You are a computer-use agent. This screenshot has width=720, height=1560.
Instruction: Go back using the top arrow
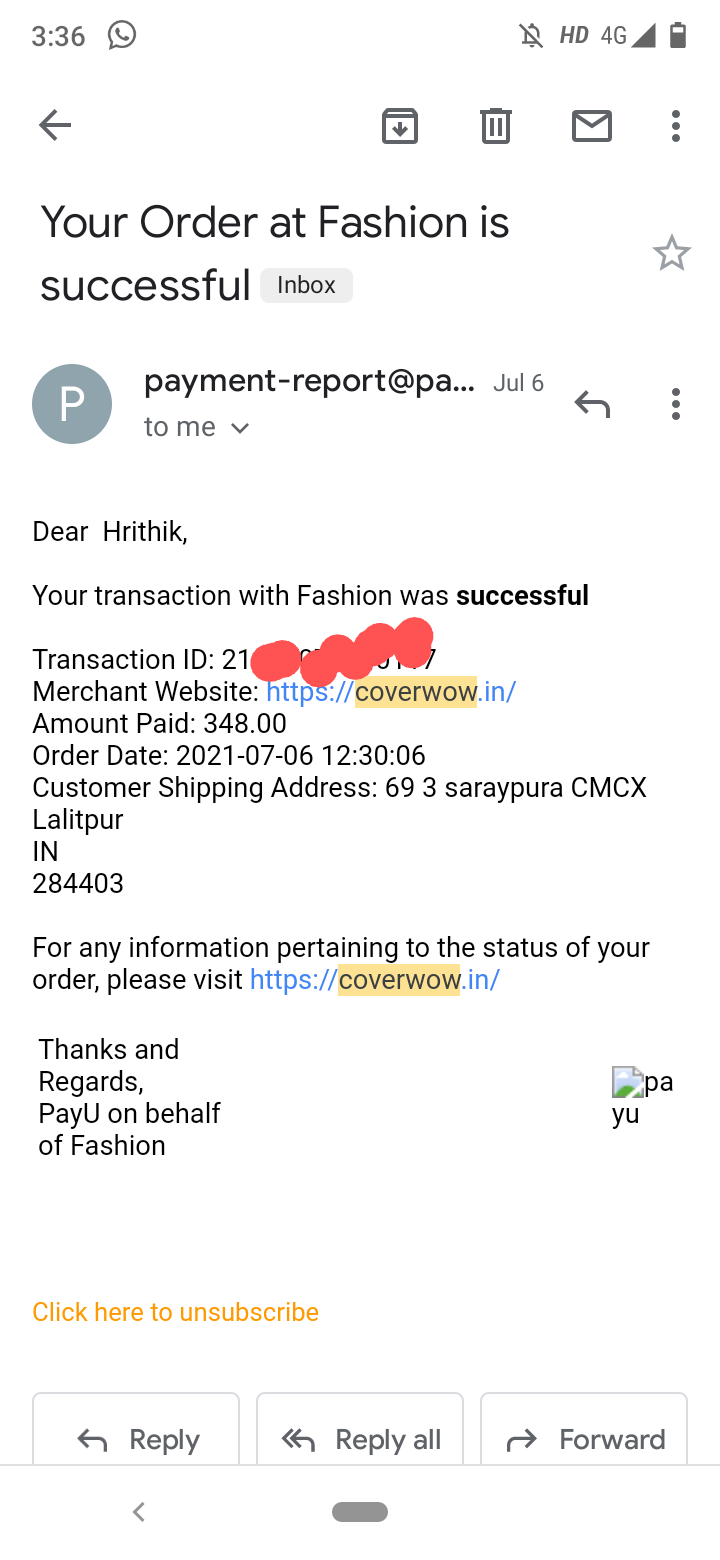[x=55, y=125]
